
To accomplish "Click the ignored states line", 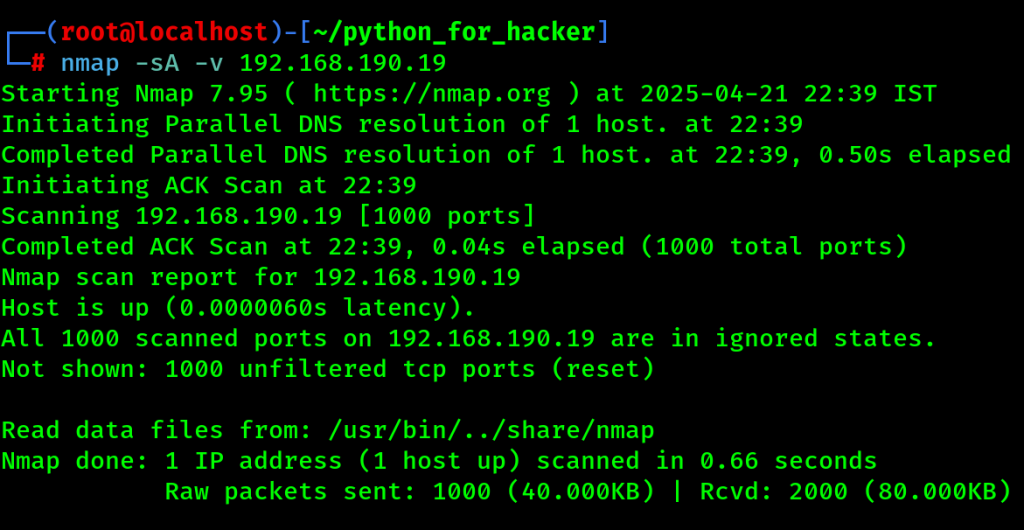I will tap(469, 339).
